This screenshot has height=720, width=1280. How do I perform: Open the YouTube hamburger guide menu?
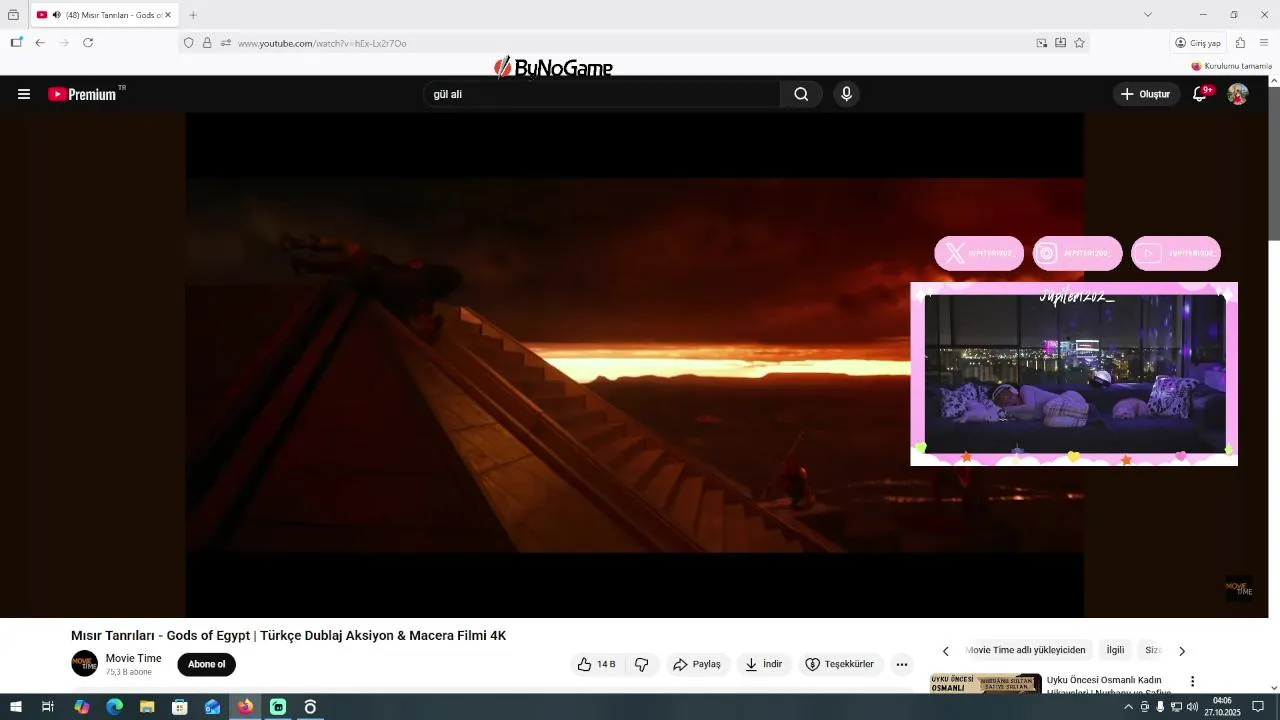click(24, 94)
